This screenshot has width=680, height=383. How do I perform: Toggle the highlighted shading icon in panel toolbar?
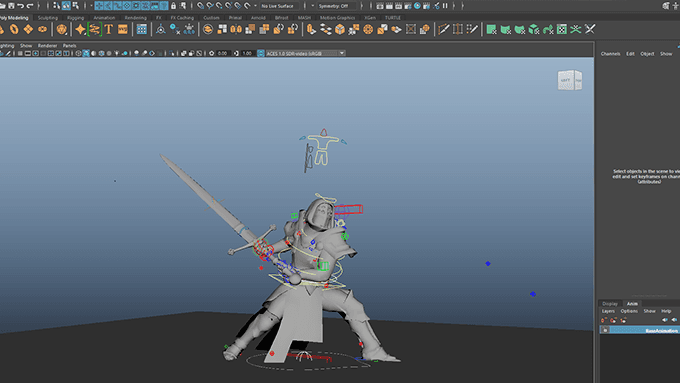click(86, 53)
